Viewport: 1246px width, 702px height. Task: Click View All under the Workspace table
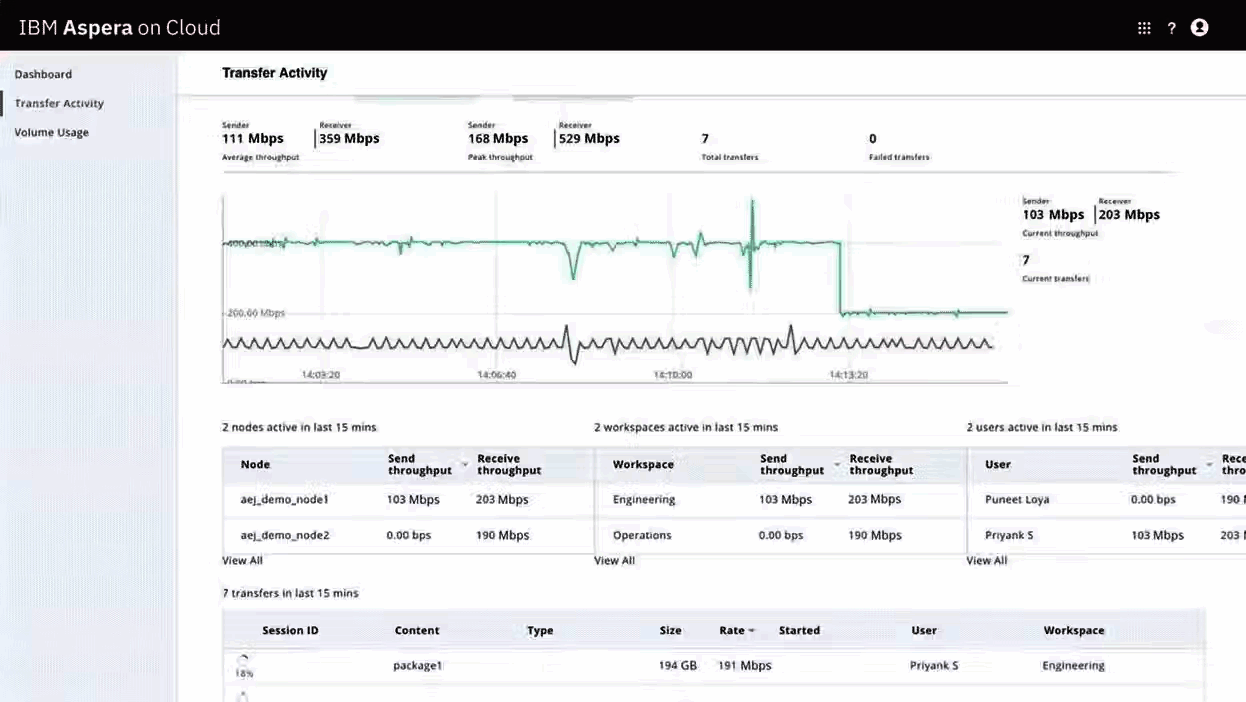[614, 561]
